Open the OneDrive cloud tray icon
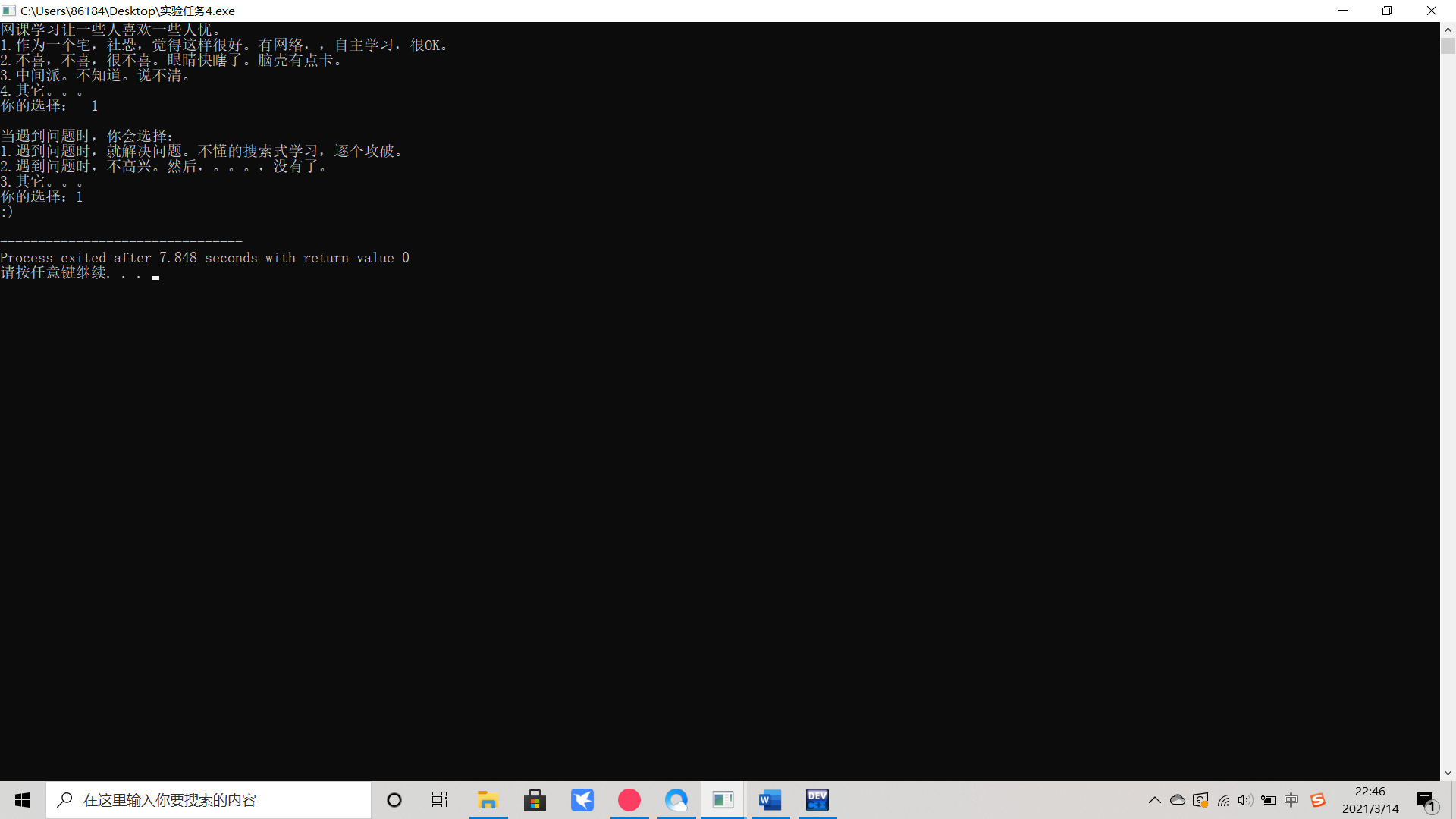Viewport: 1456px width, 819px height. (x=1178, y=800)
